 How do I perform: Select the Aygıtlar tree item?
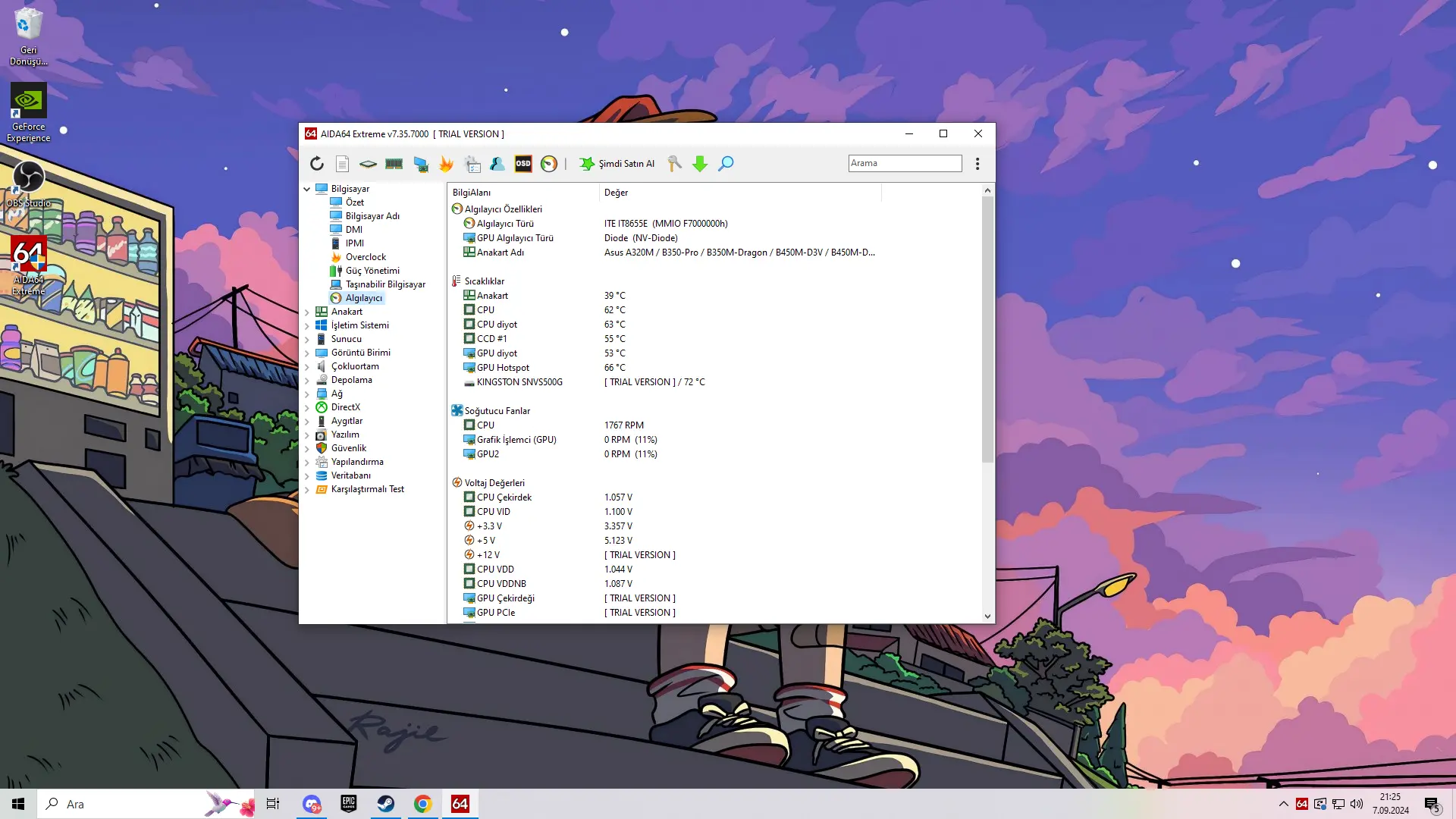[x=347, y=421]
